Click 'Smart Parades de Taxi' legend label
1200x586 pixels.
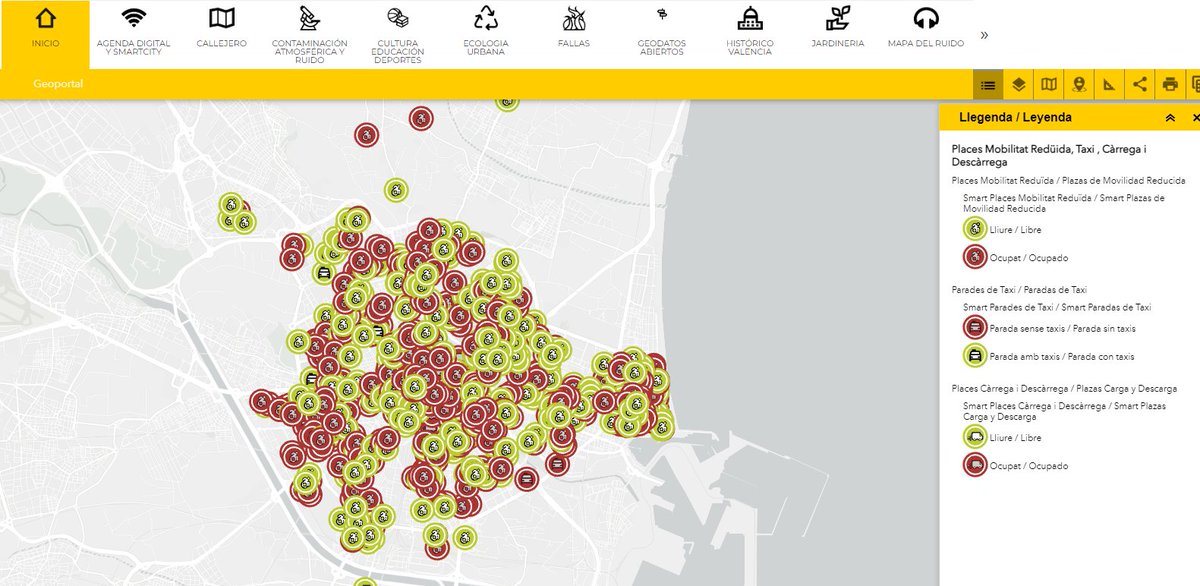(1057, 307)
